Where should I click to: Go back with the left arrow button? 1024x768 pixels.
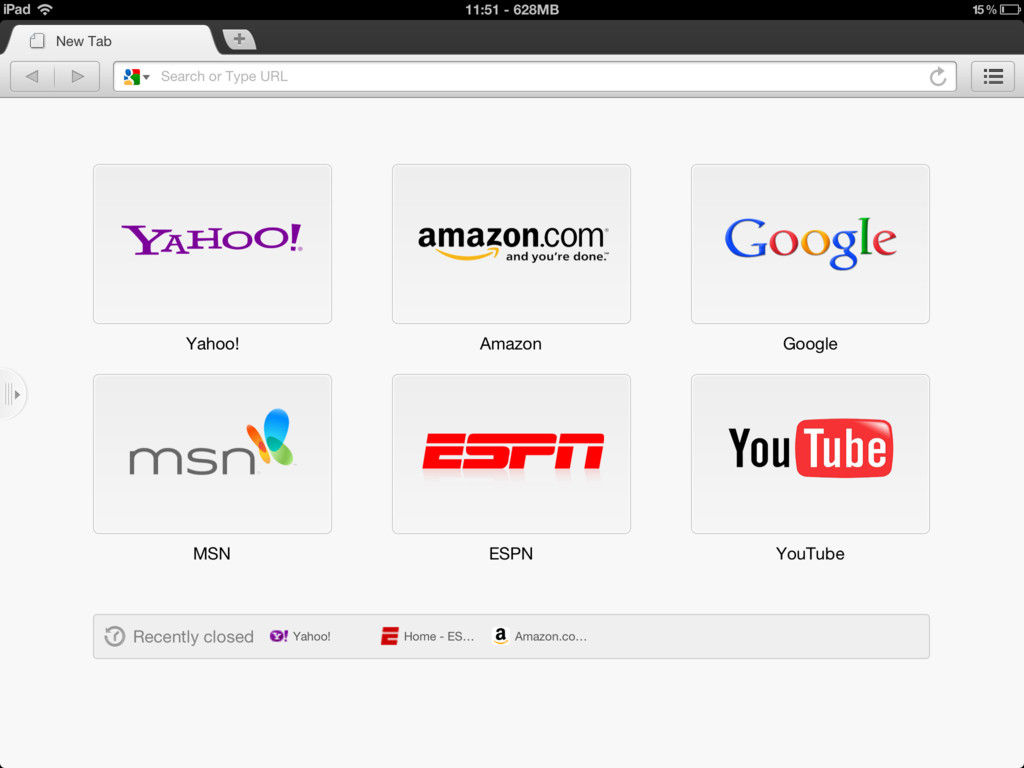32,76
